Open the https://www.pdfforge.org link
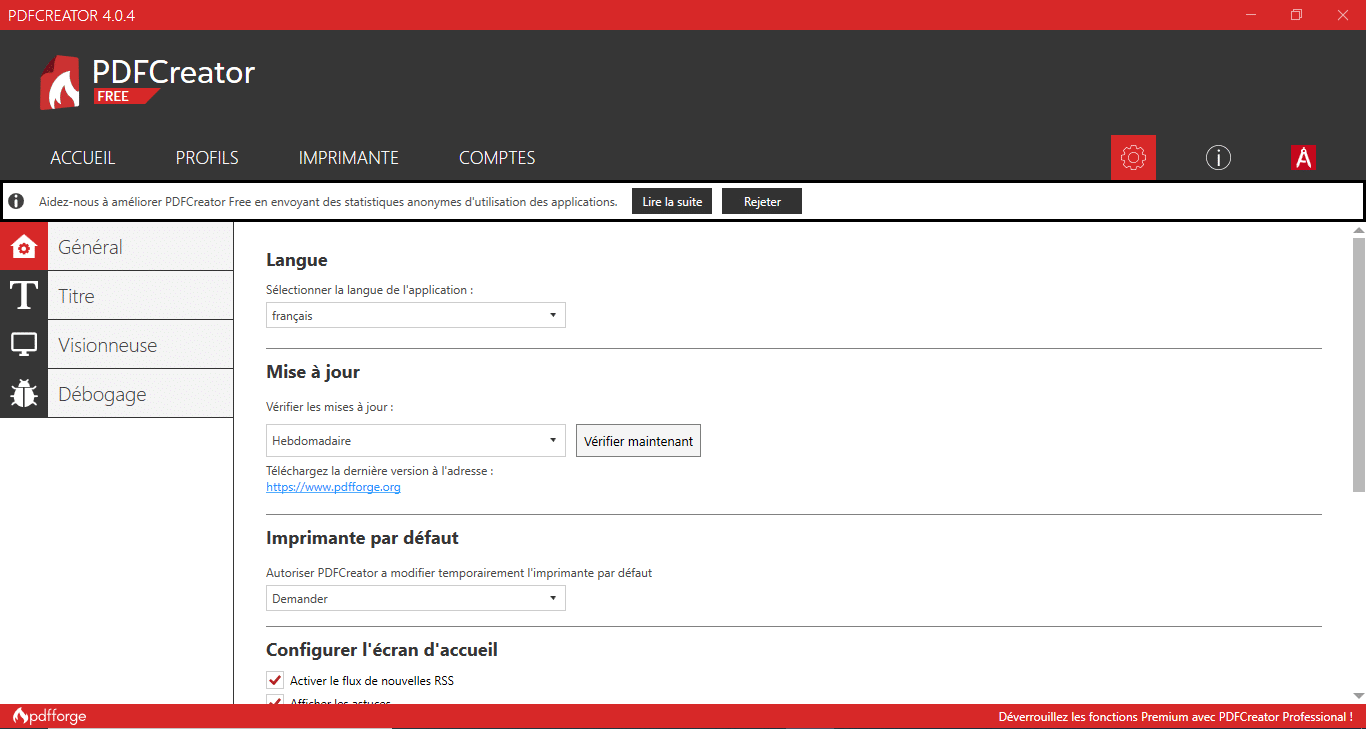The height and width of the screenshot is (729, 1366). tap(333, 487)
